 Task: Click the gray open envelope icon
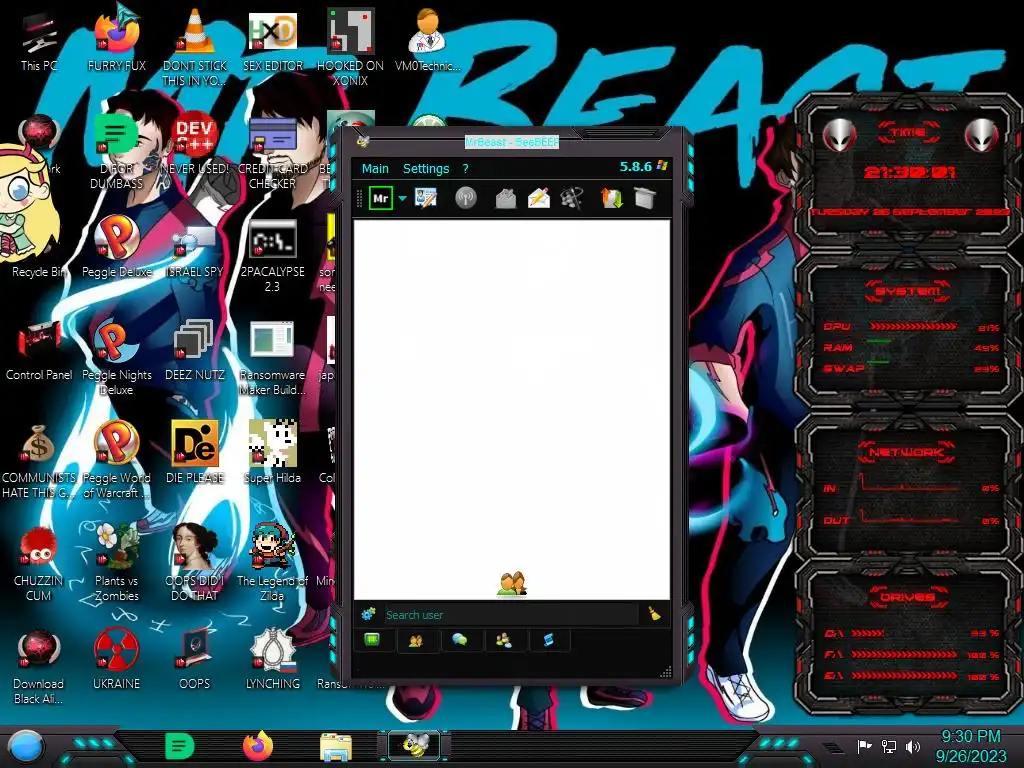pos(506,198)
